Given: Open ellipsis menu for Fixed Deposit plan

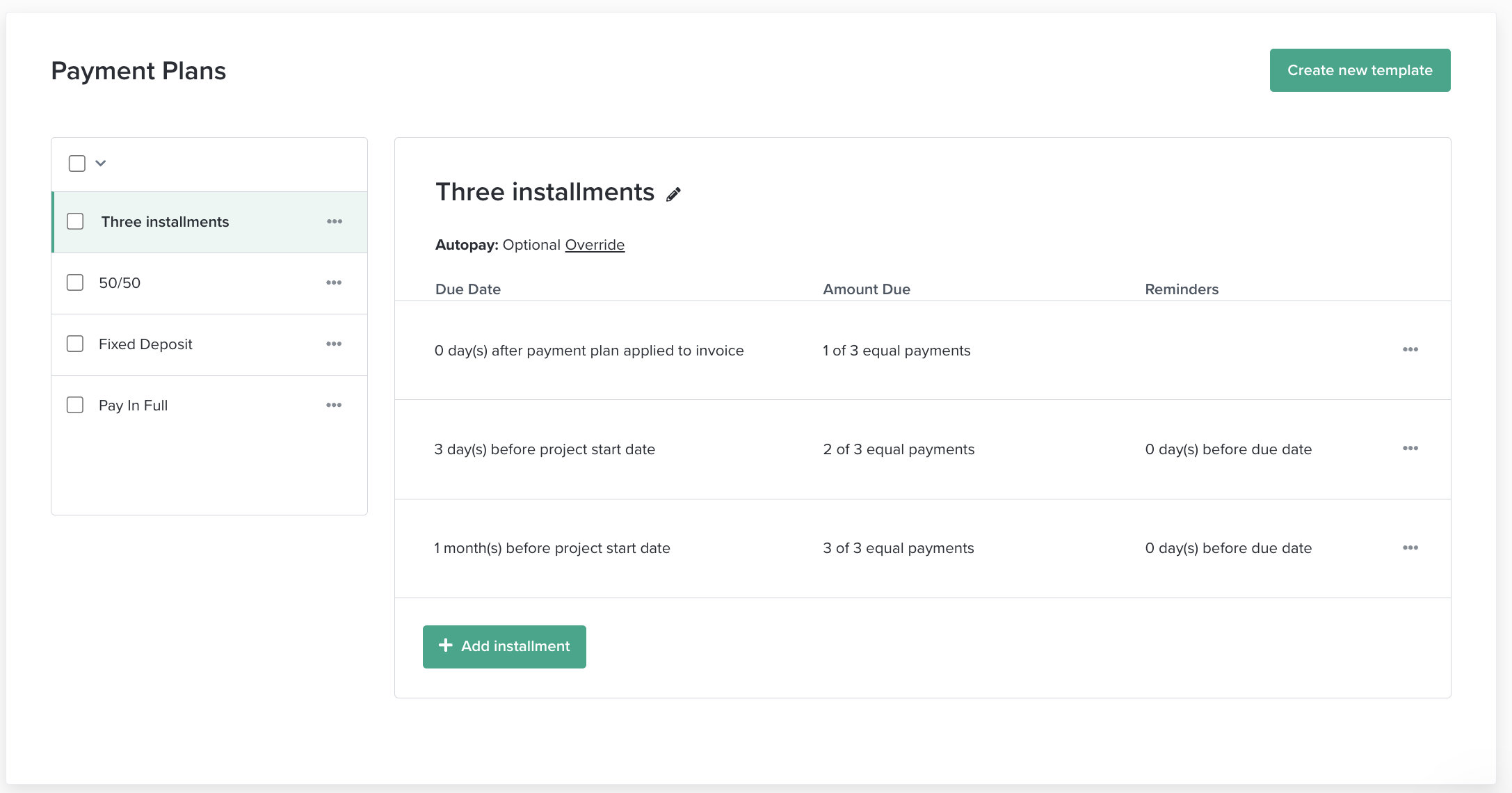Looking at the screenshot, I should [334, 344].
